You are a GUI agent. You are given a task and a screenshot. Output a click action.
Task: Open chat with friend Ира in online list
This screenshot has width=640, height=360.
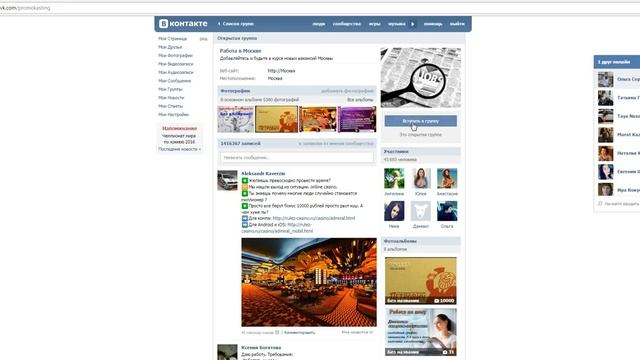coord(619,190)
